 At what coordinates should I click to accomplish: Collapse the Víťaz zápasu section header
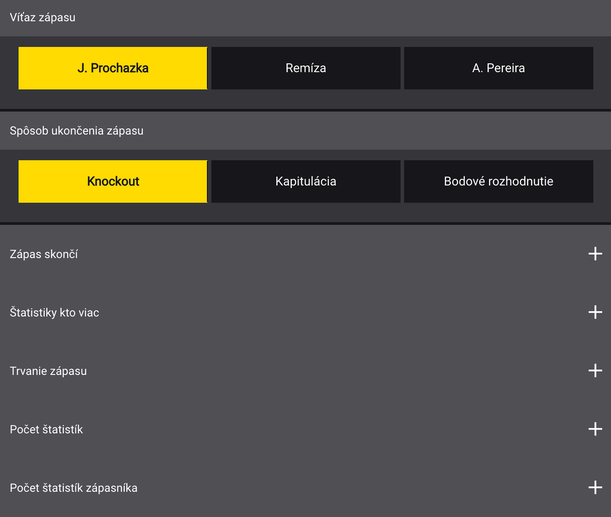tap(306, 18)
